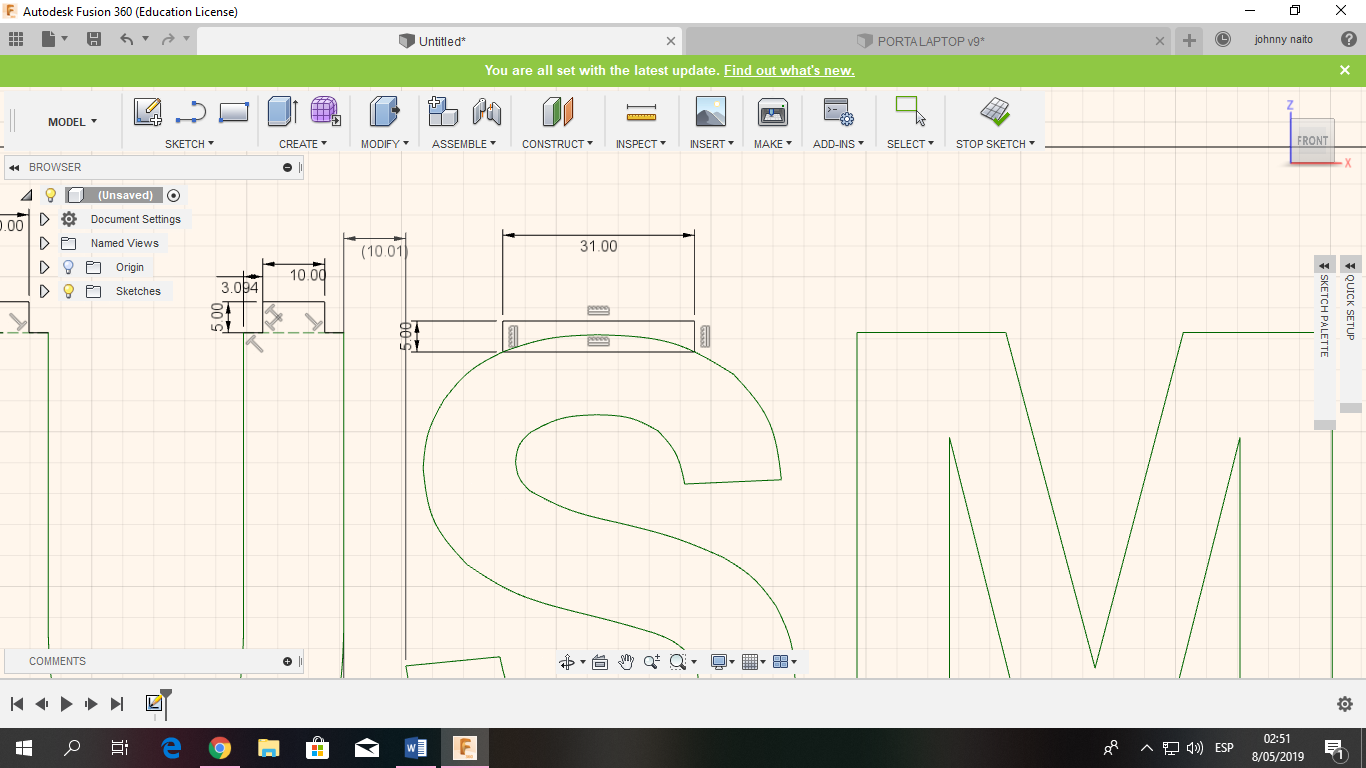This screenshot has width=1366, height=768.
Task: Click the timeline go to beginning button
Action: click(17, 704)
